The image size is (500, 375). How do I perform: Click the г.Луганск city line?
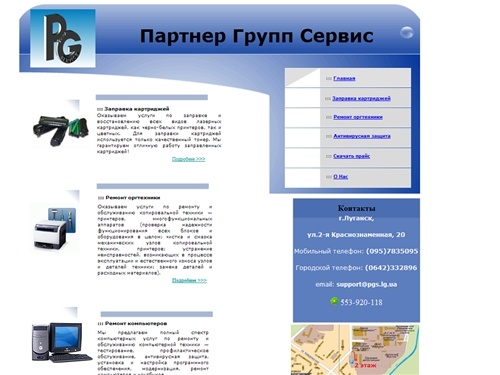point(356,218)
